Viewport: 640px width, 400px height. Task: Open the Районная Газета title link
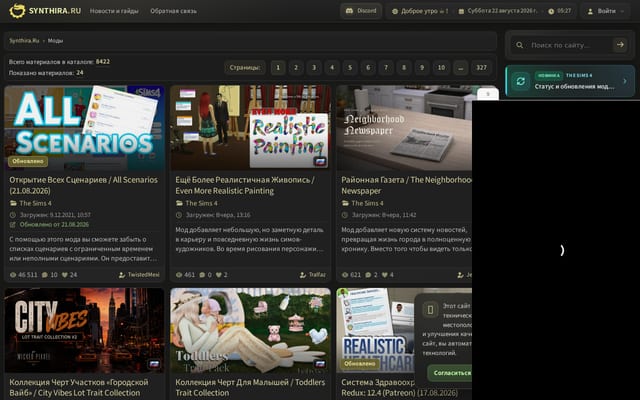[406, 185]
